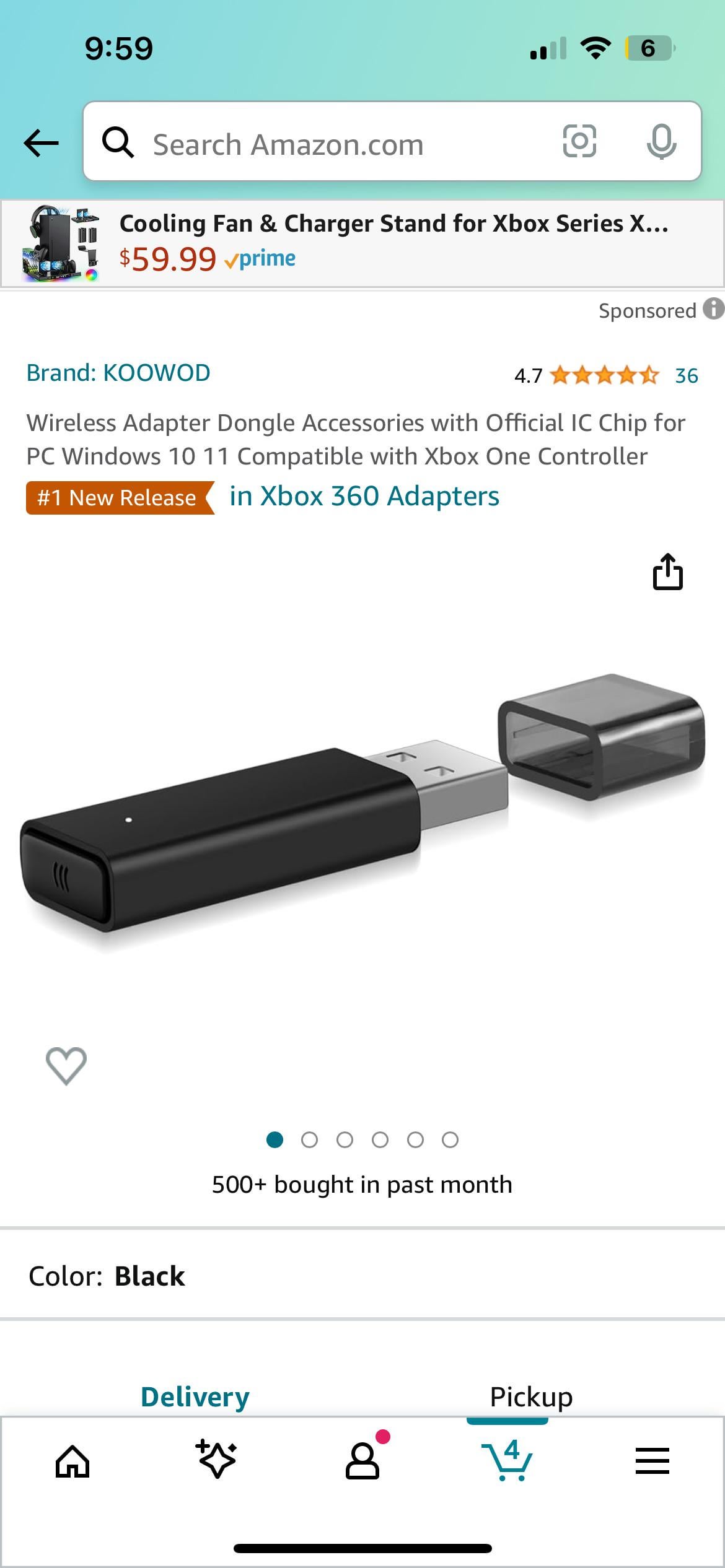
Task: Open camera lens search icon
Action: (x=579, y=141)
